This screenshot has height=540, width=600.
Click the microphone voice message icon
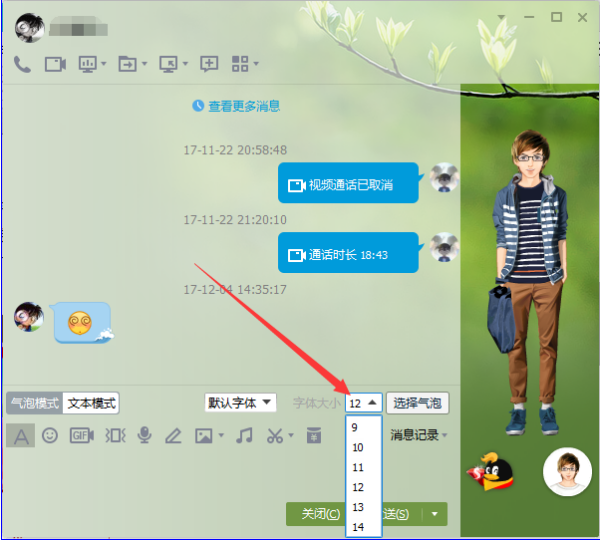(144, 435)
